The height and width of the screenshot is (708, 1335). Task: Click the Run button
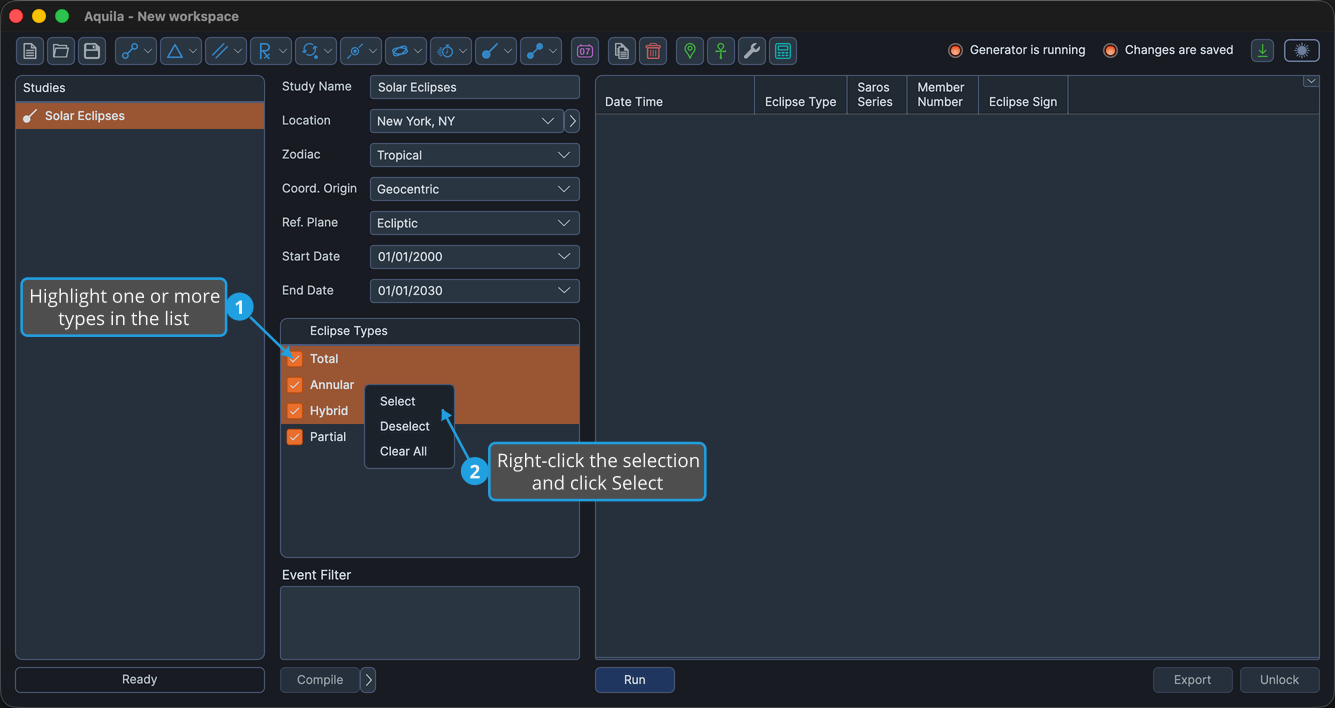tap(635, 680)
